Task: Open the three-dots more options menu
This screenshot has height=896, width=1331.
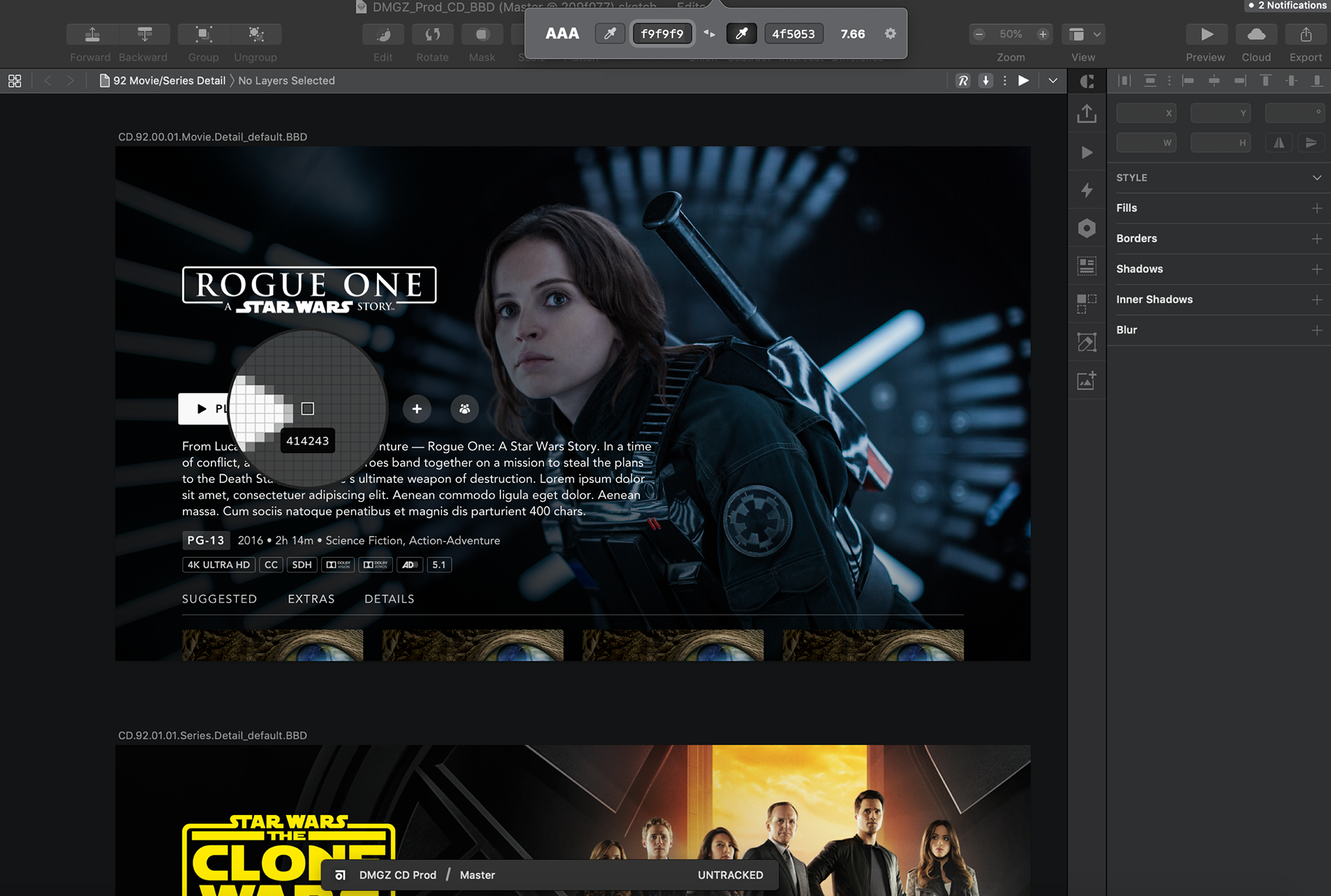Action: [x=1004, y=81]
